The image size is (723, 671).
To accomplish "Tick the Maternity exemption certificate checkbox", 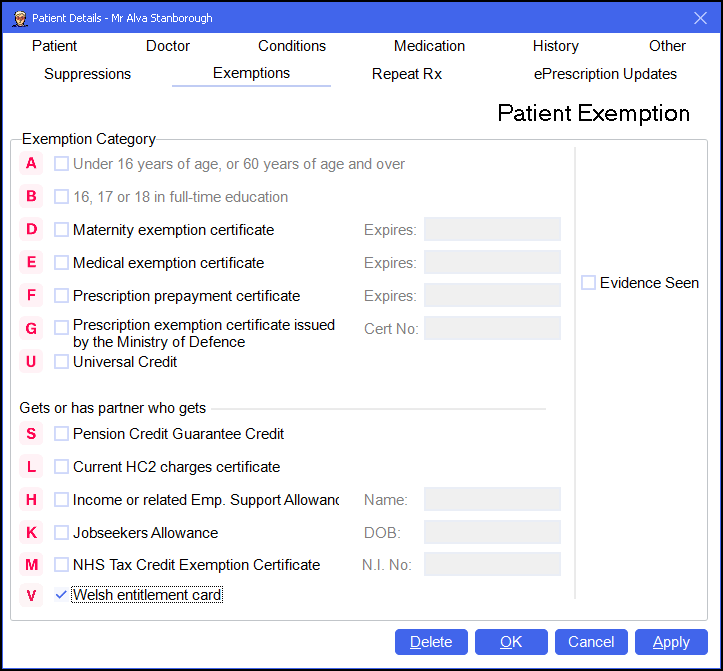I will [62, 230].
